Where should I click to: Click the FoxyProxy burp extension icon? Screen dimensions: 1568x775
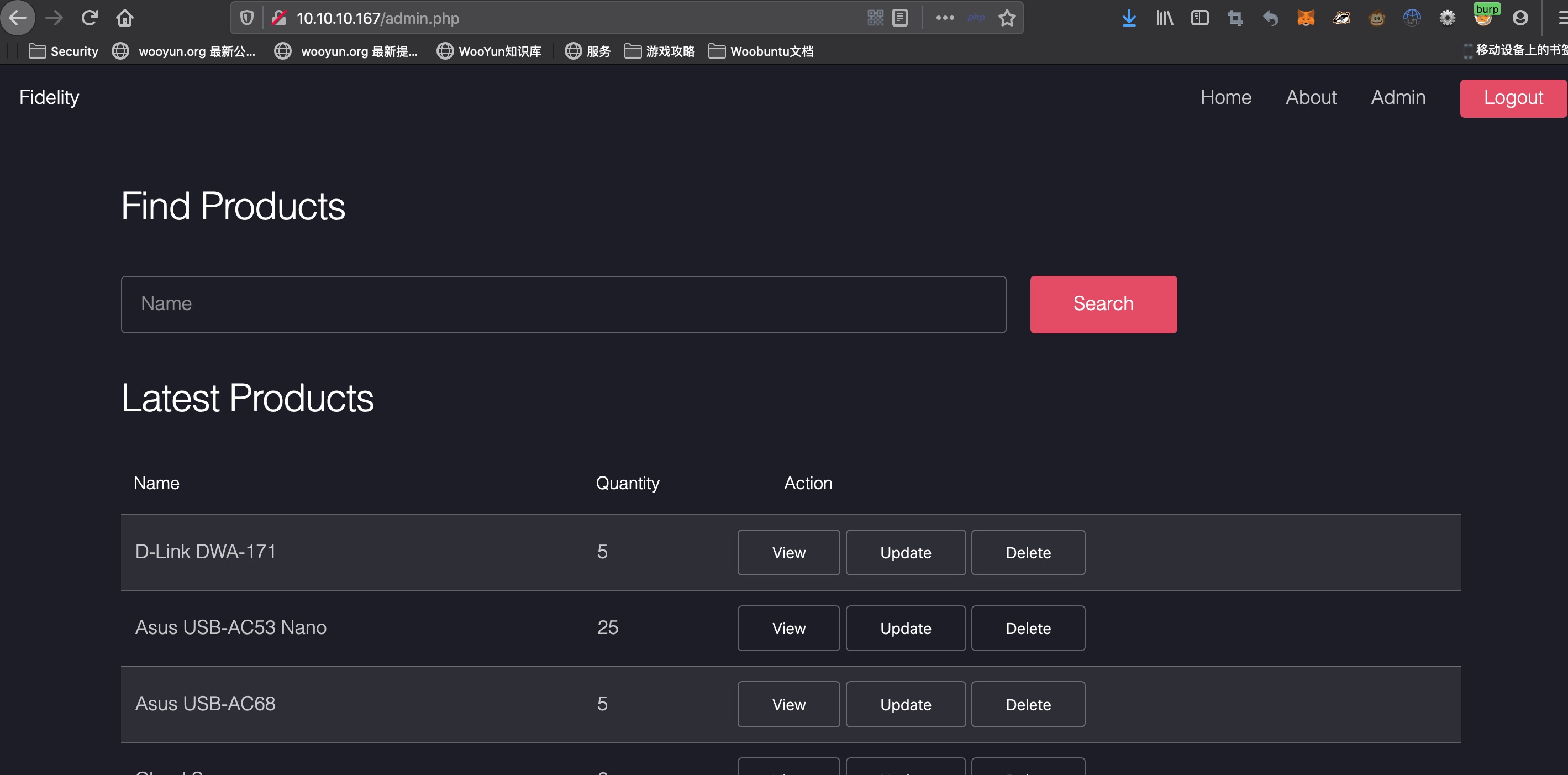1483,17
